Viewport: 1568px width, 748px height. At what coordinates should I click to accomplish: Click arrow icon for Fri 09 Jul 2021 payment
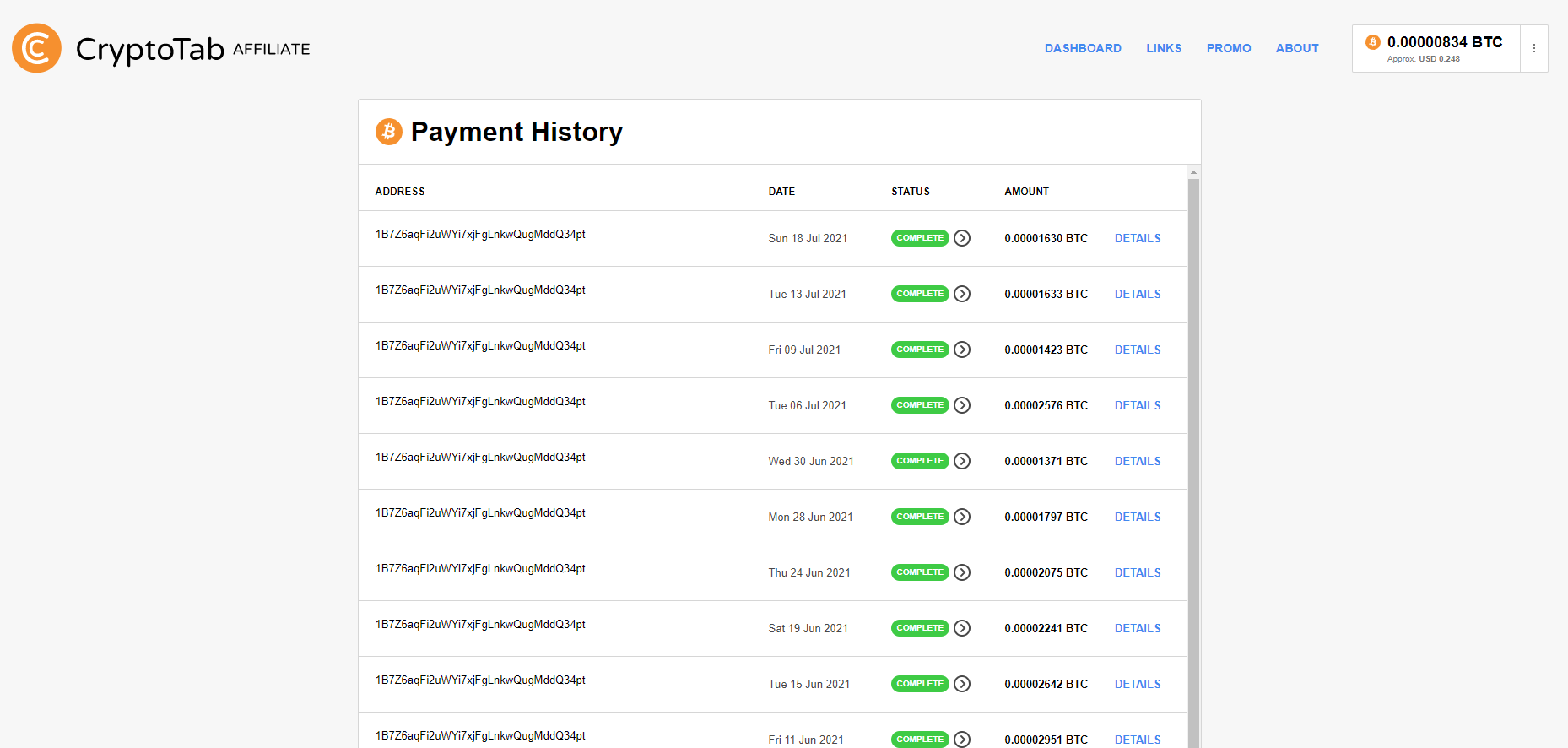pos(962,350)
